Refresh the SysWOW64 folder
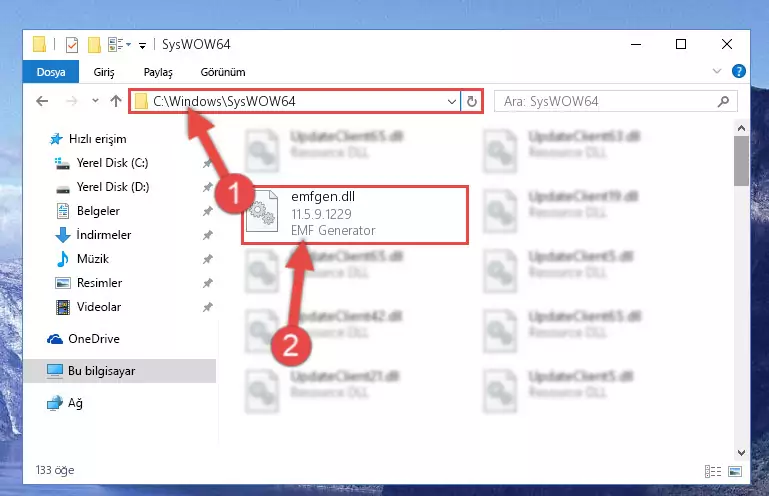Screen dimensions: 769x496 [472, 102]
